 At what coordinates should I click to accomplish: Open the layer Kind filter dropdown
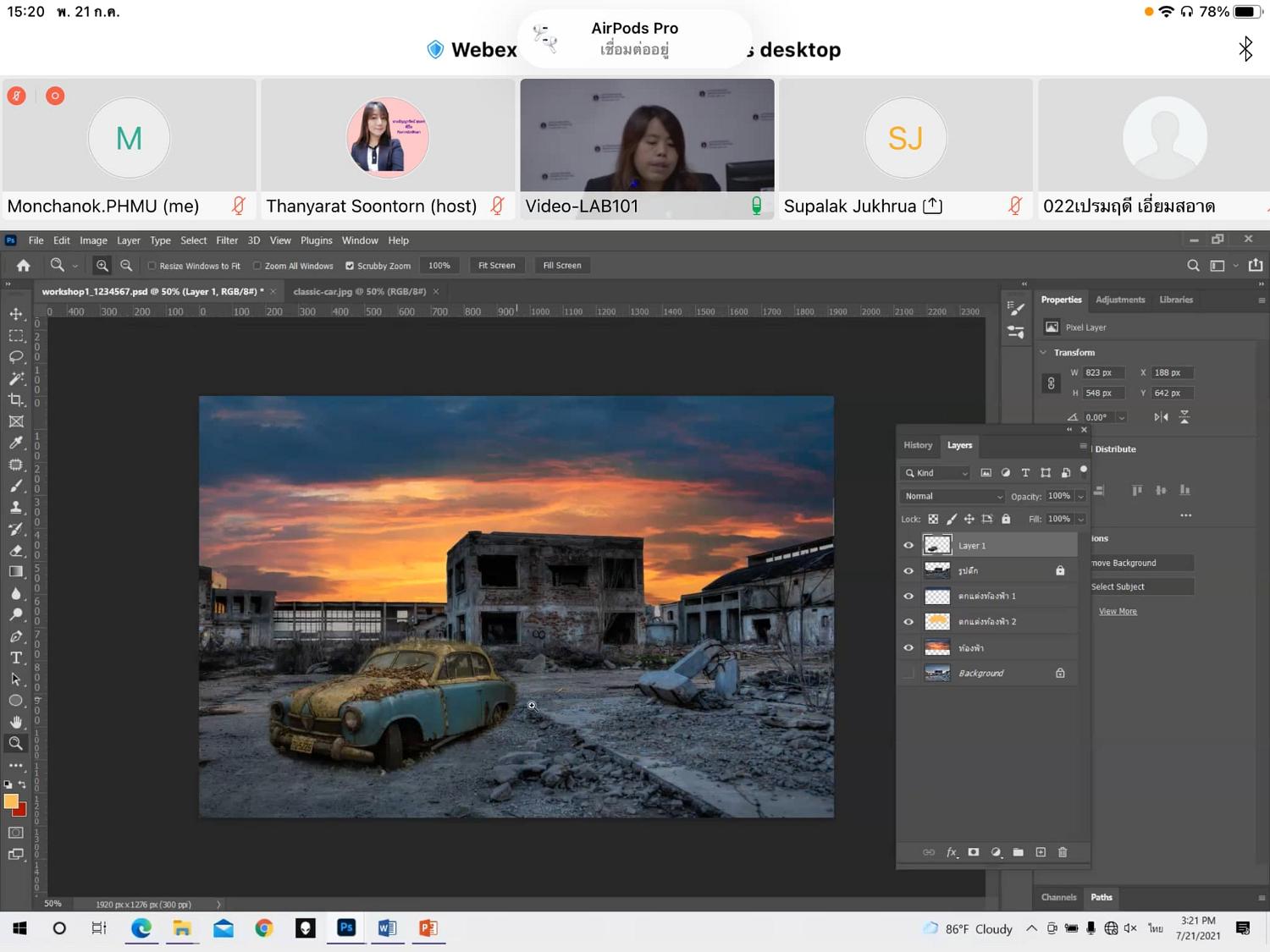(x=936, y=473)
